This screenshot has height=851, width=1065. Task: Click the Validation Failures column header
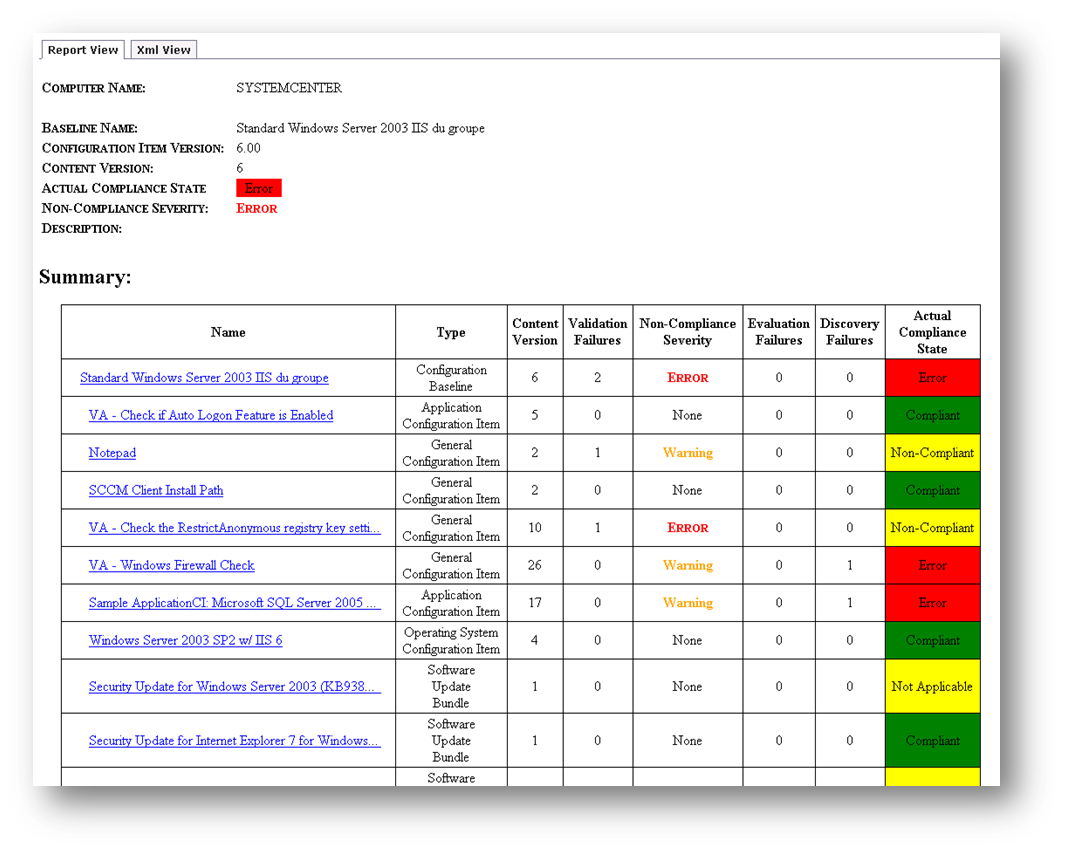pos(597,332)
